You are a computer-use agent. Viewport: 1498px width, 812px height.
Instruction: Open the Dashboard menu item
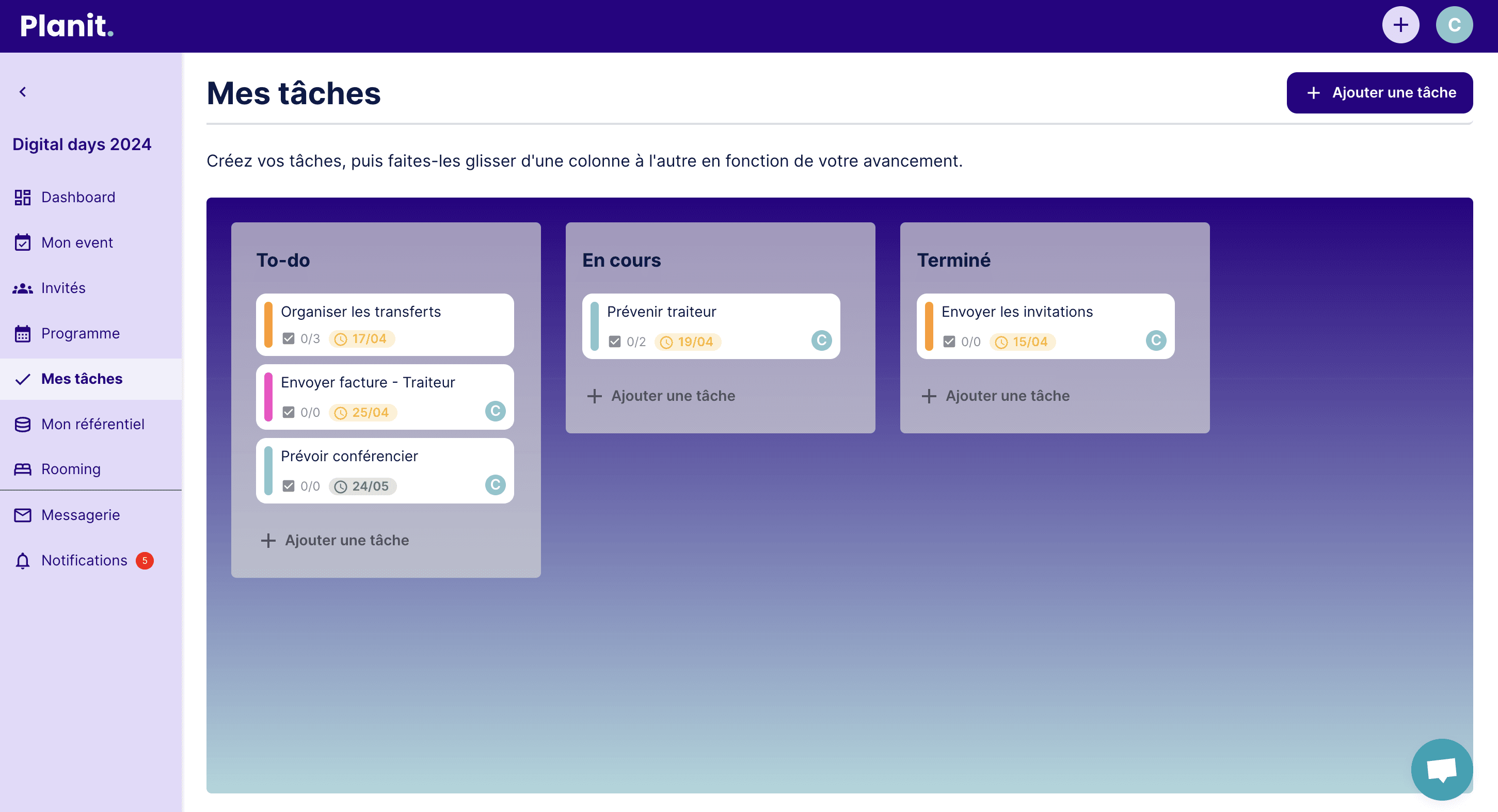91,197
